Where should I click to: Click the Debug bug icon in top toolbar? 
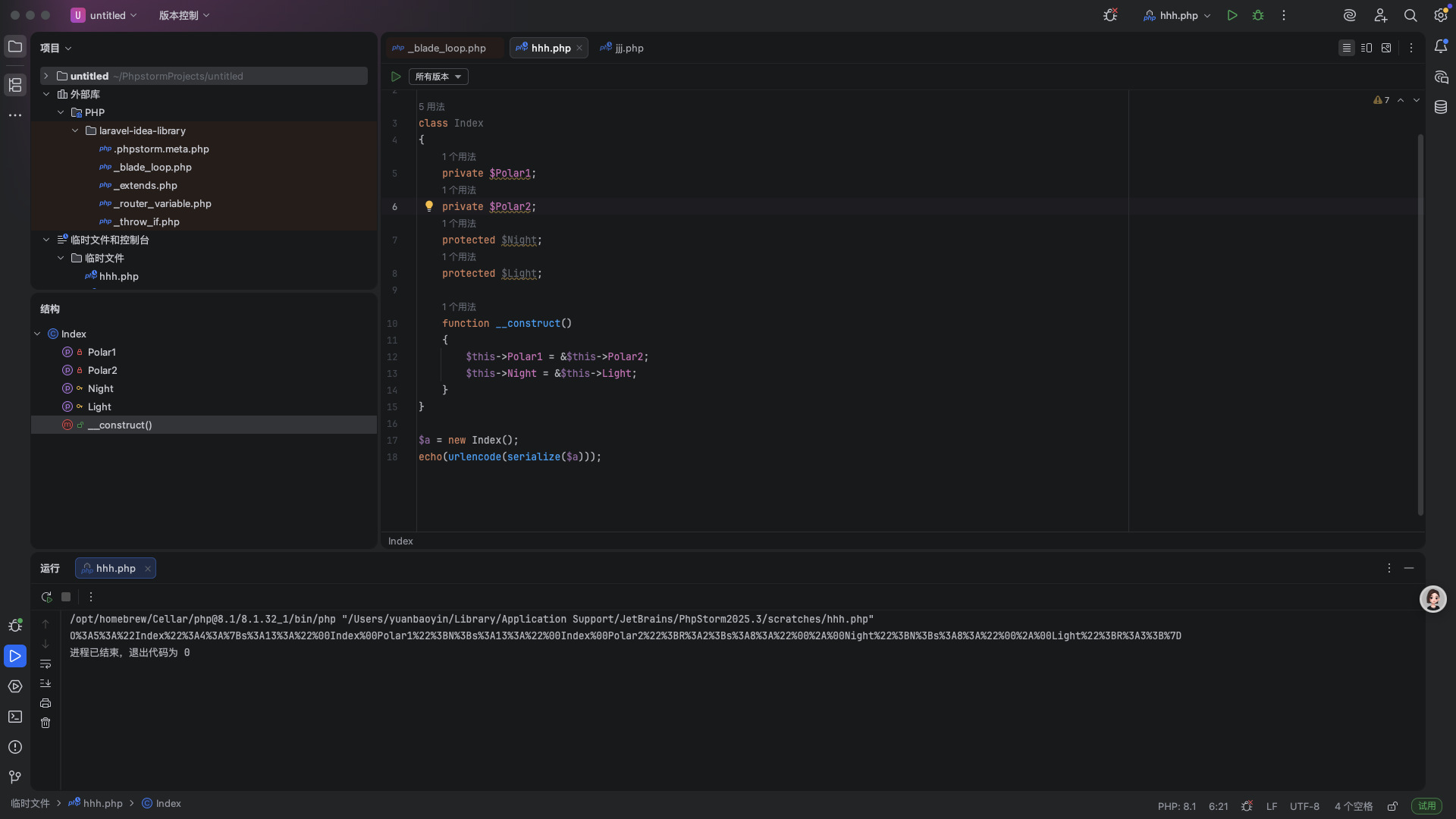1258,15
